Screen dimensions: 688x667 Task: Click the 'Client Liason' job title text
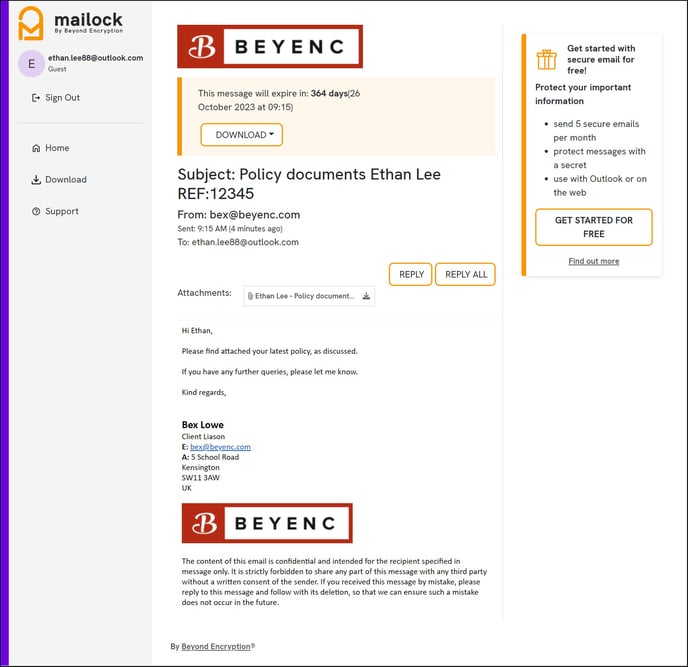[x=203, y=437]
